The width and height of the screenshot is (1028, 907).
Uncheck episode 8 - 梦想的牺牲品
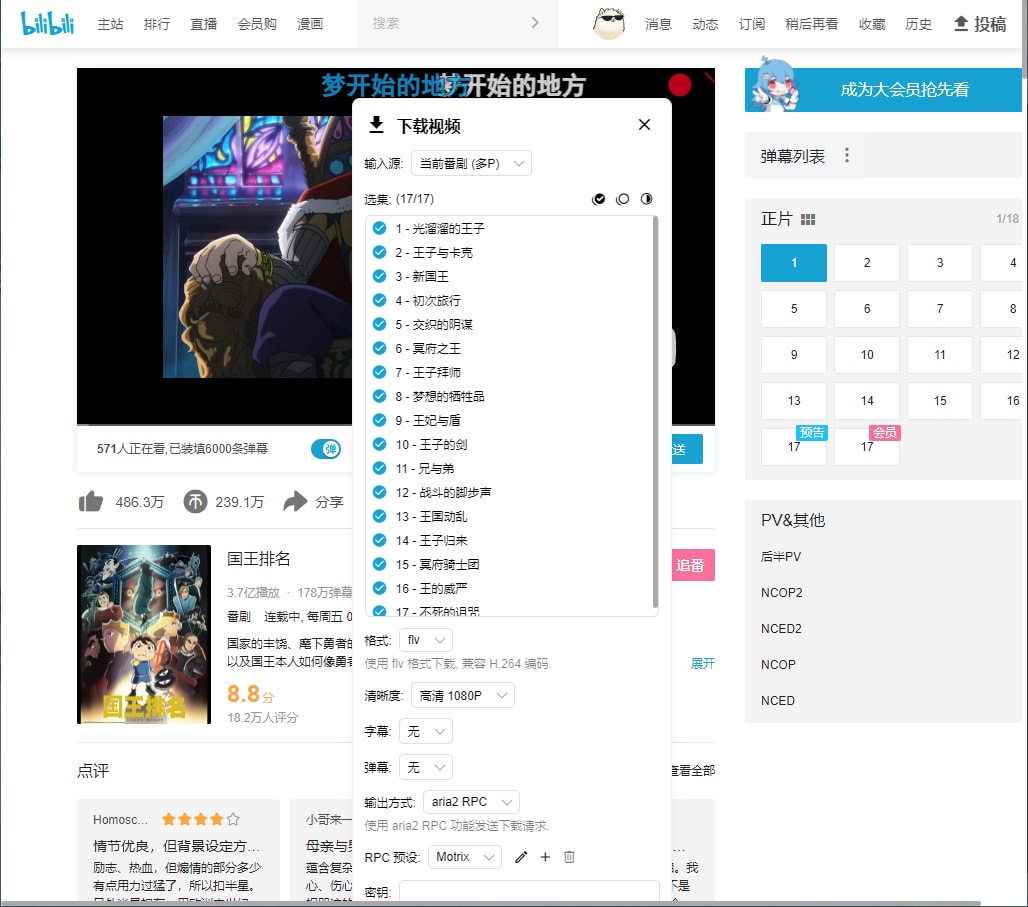379,396
